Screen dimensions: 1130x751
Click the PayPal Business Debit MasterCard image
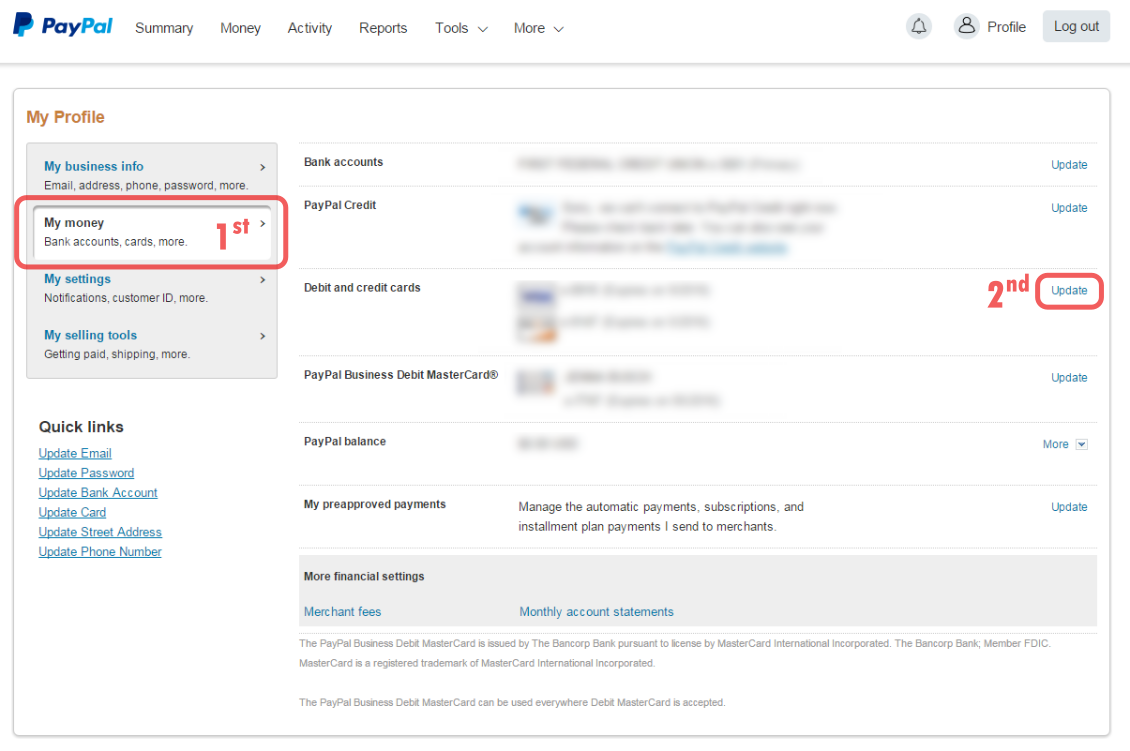click(536, 382)
